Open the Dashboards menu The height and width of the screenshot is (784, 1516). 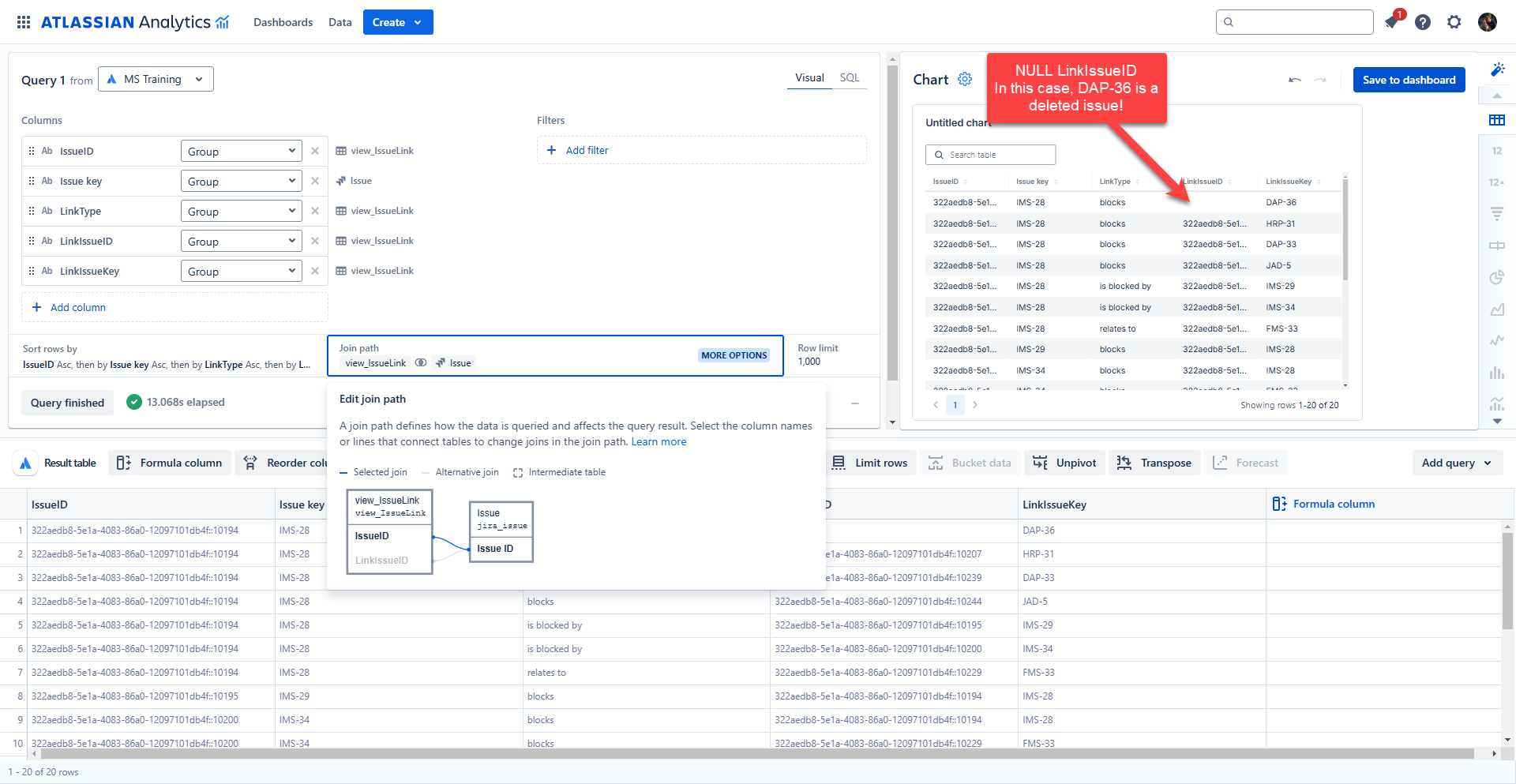point(283,22)
